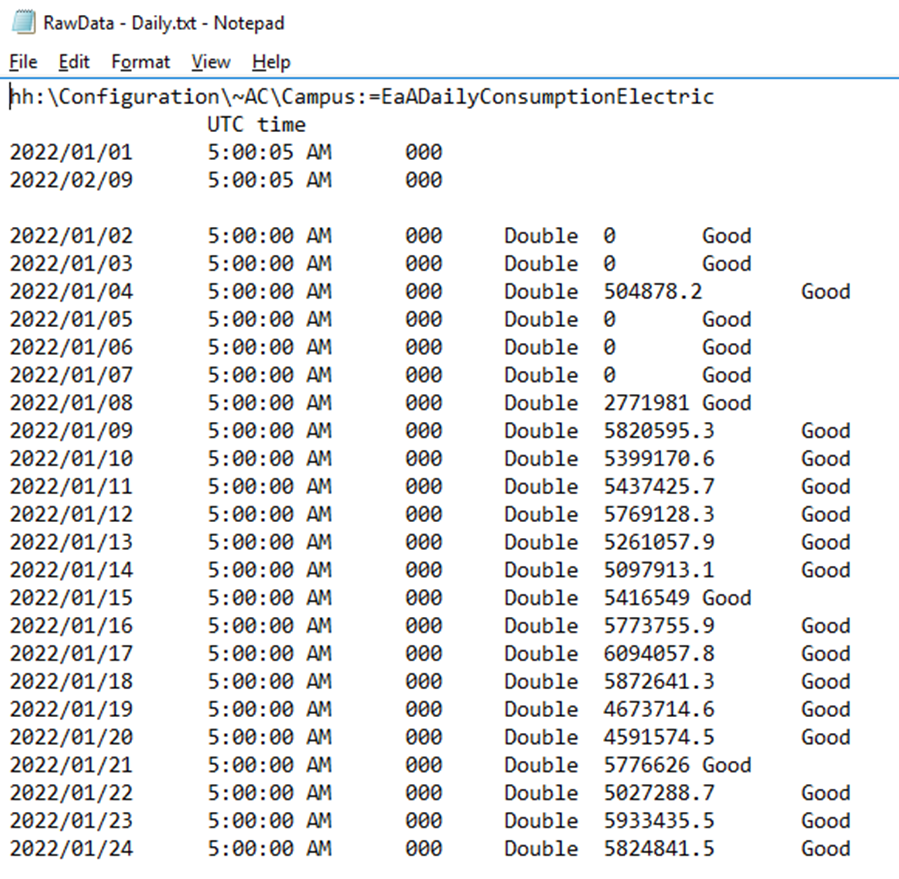The height and width of the screenshot is (879, 899).
Task: Click the Notepad icon in the title bar
Action: tap(24, 22)
